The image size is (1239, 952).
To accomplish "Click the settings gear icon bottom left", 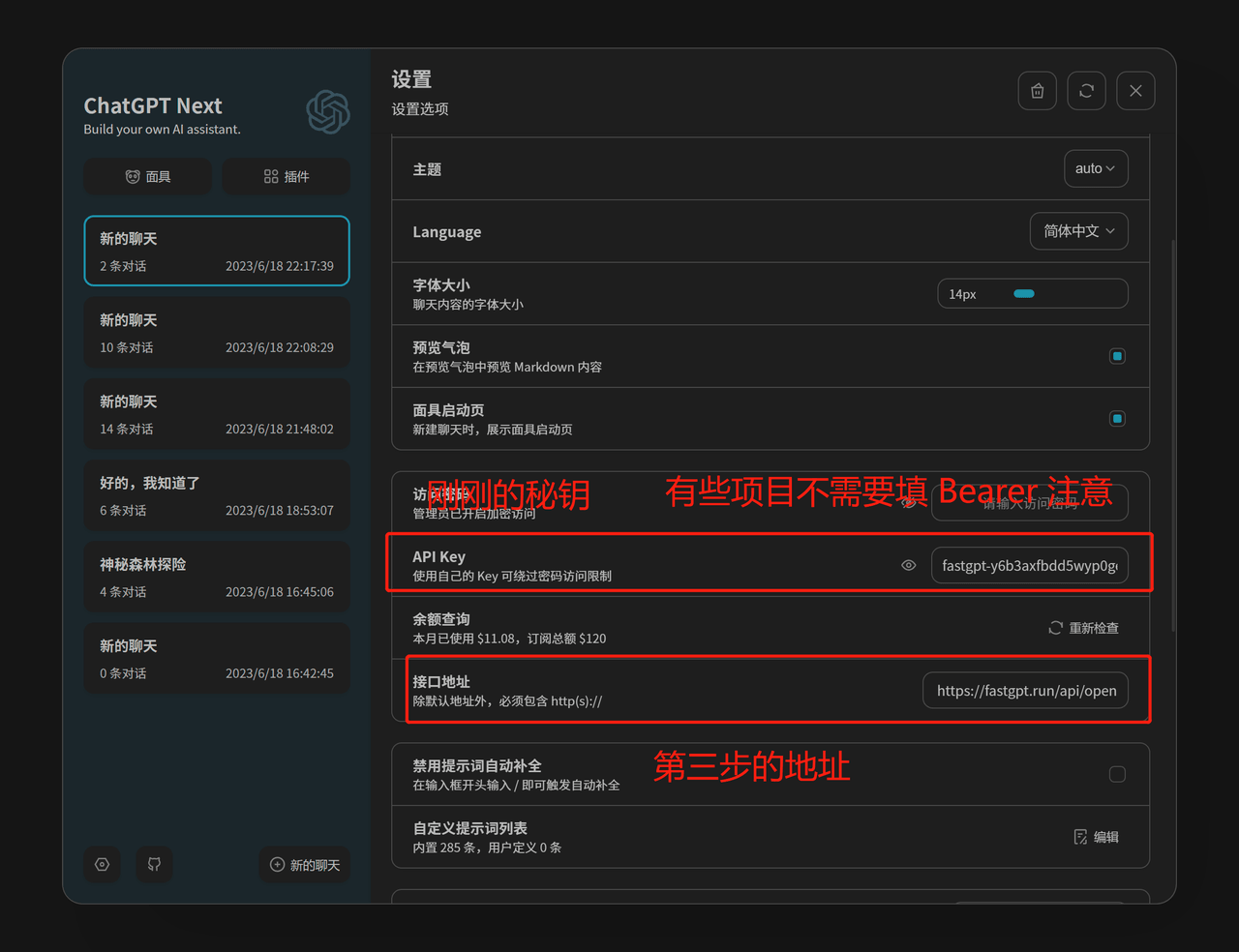I will point(102,865).
